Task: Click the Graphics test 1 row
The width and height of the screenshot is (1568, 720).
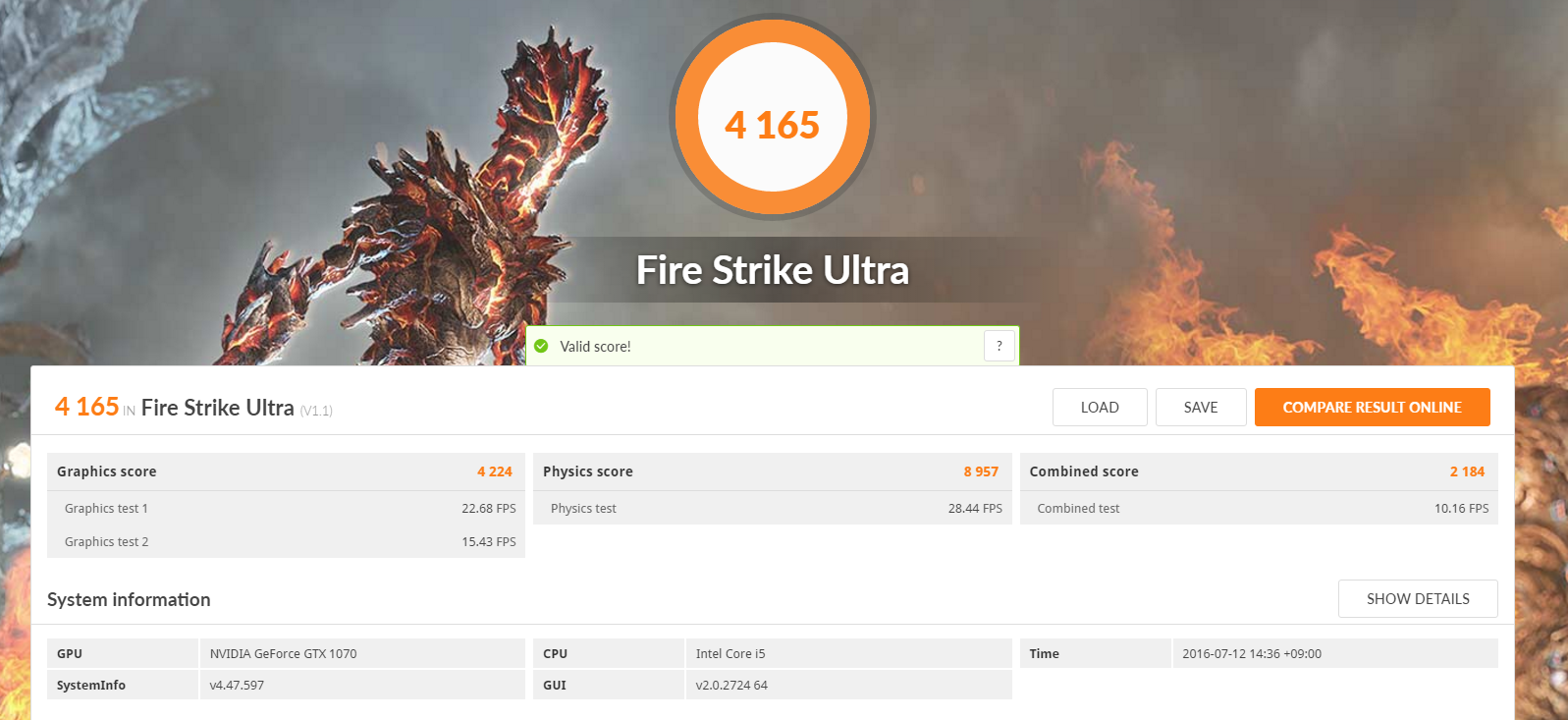Action: [x=286, y=508]
